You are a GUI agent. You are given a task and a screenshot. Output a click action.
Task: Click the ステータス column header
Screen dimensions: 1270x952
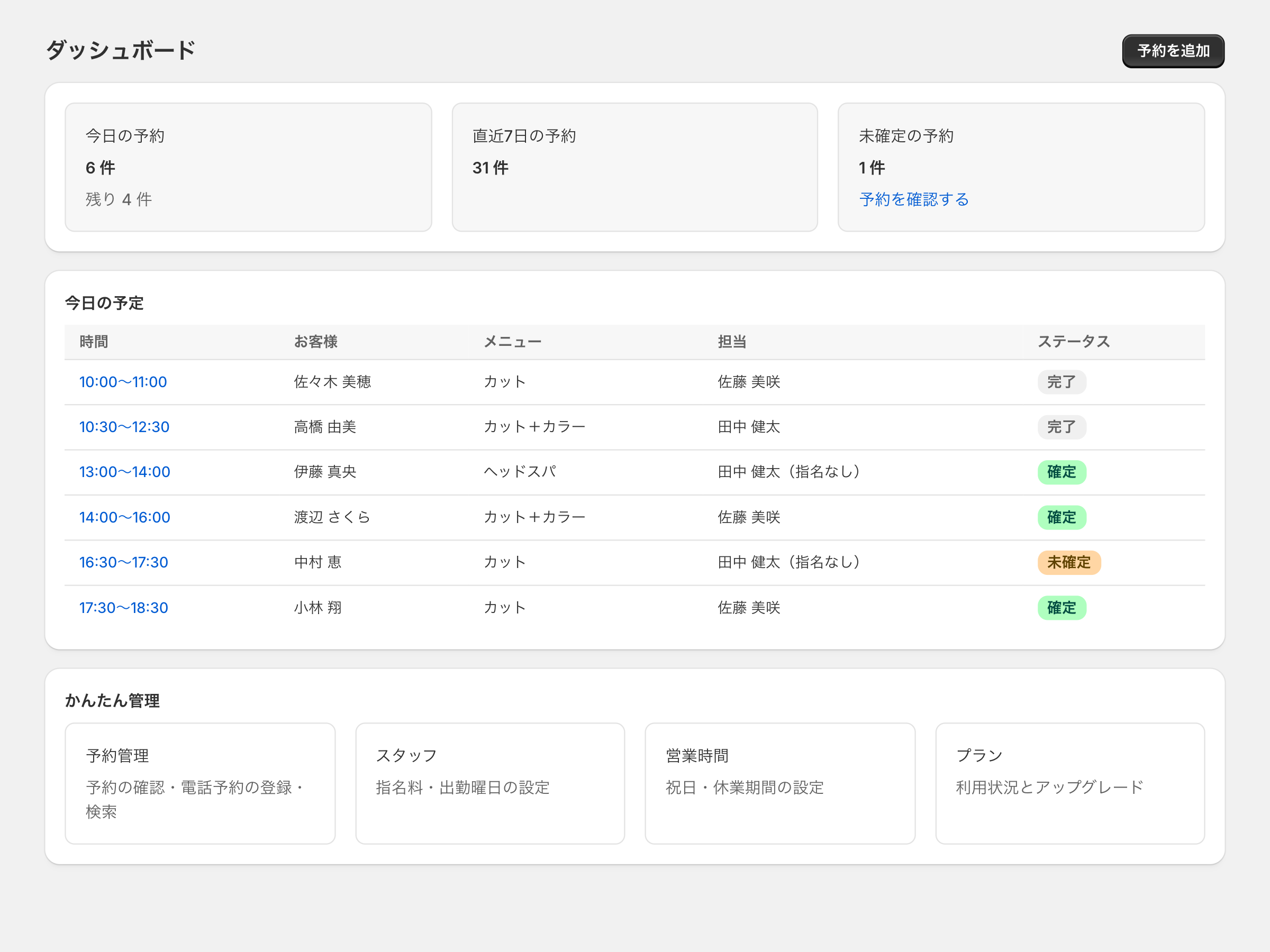click(x=1074, y=342)
